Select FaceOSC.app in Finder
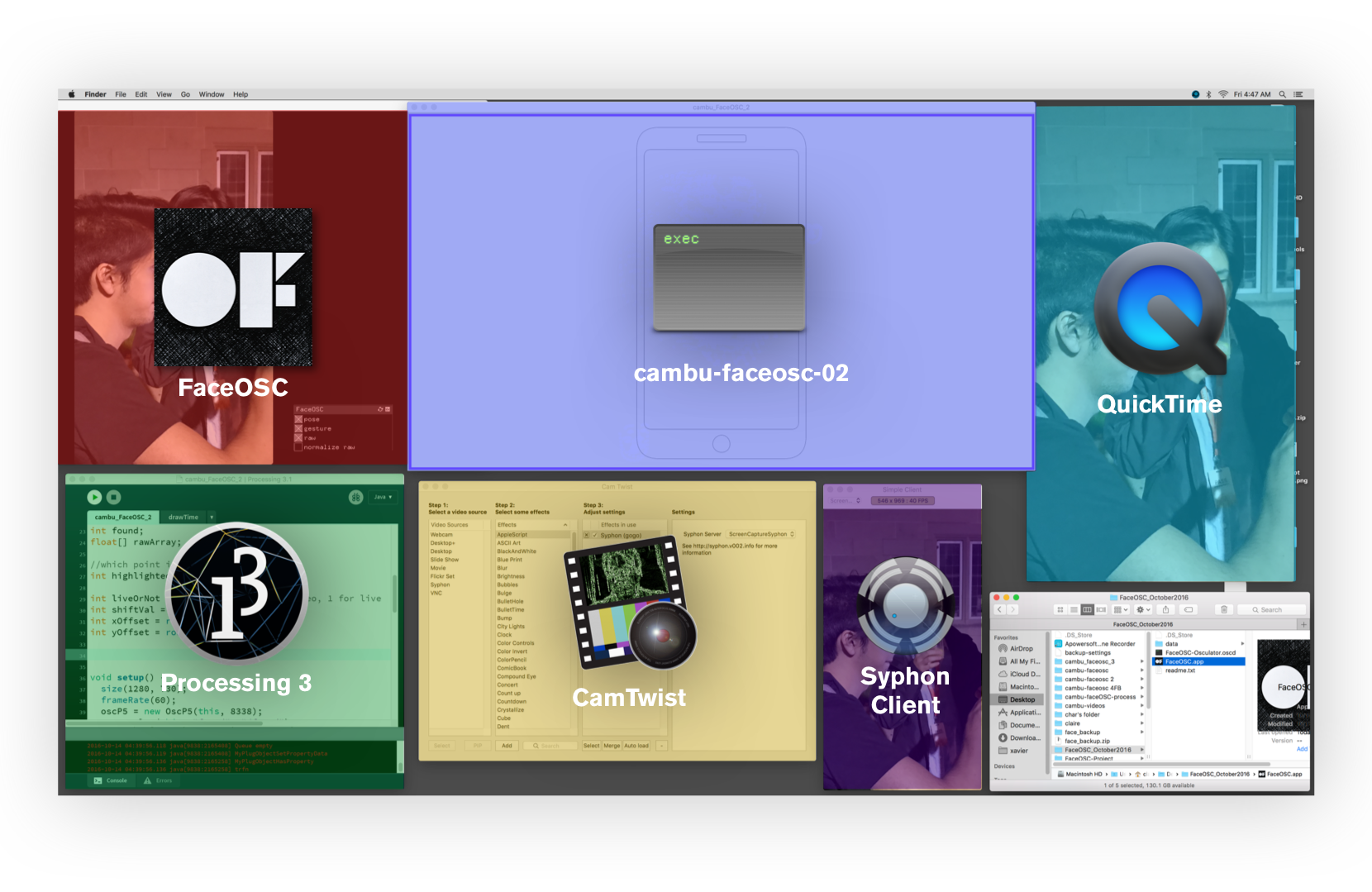Viewport: 1372px width, 892px height. point(1198,661)
